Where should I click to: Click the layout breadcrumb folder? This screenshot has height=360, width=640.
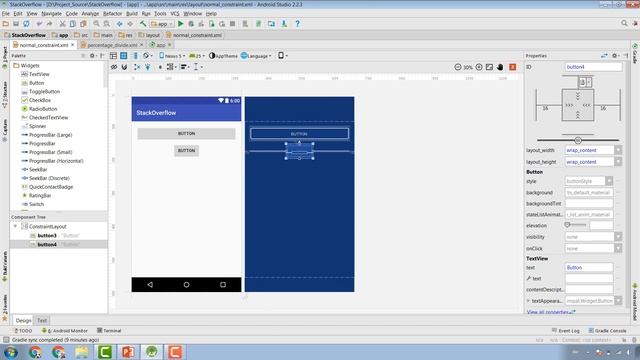pos(149,35)
